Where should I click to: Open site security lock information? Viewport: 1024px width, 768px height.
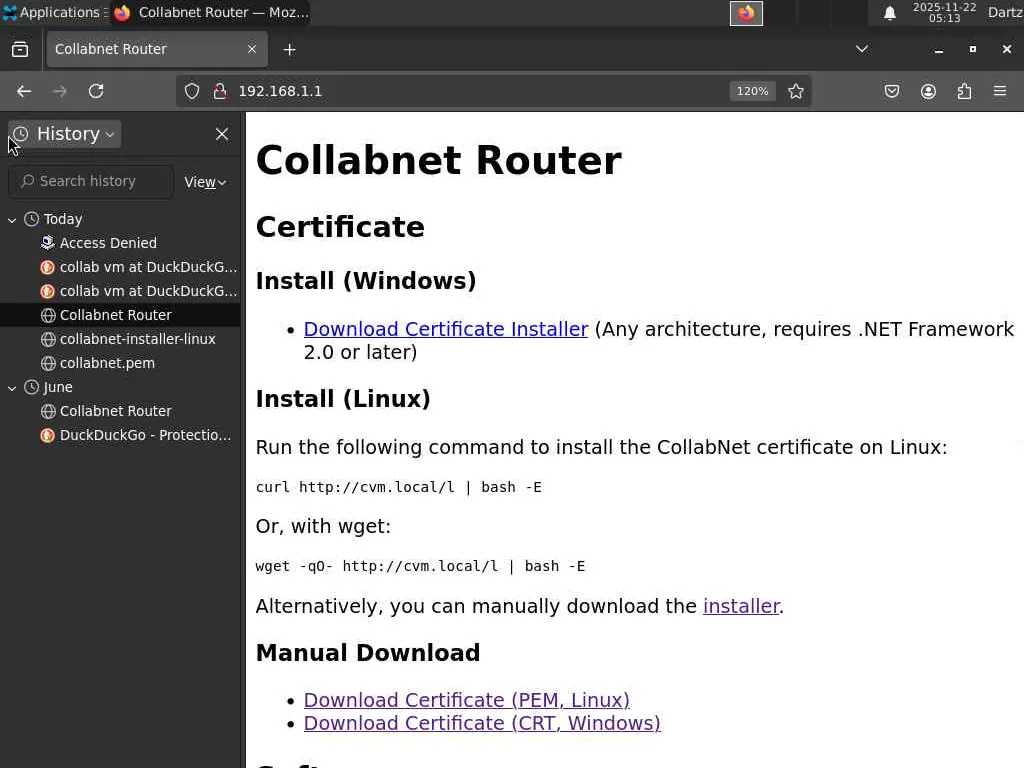[x=220, y=91]
